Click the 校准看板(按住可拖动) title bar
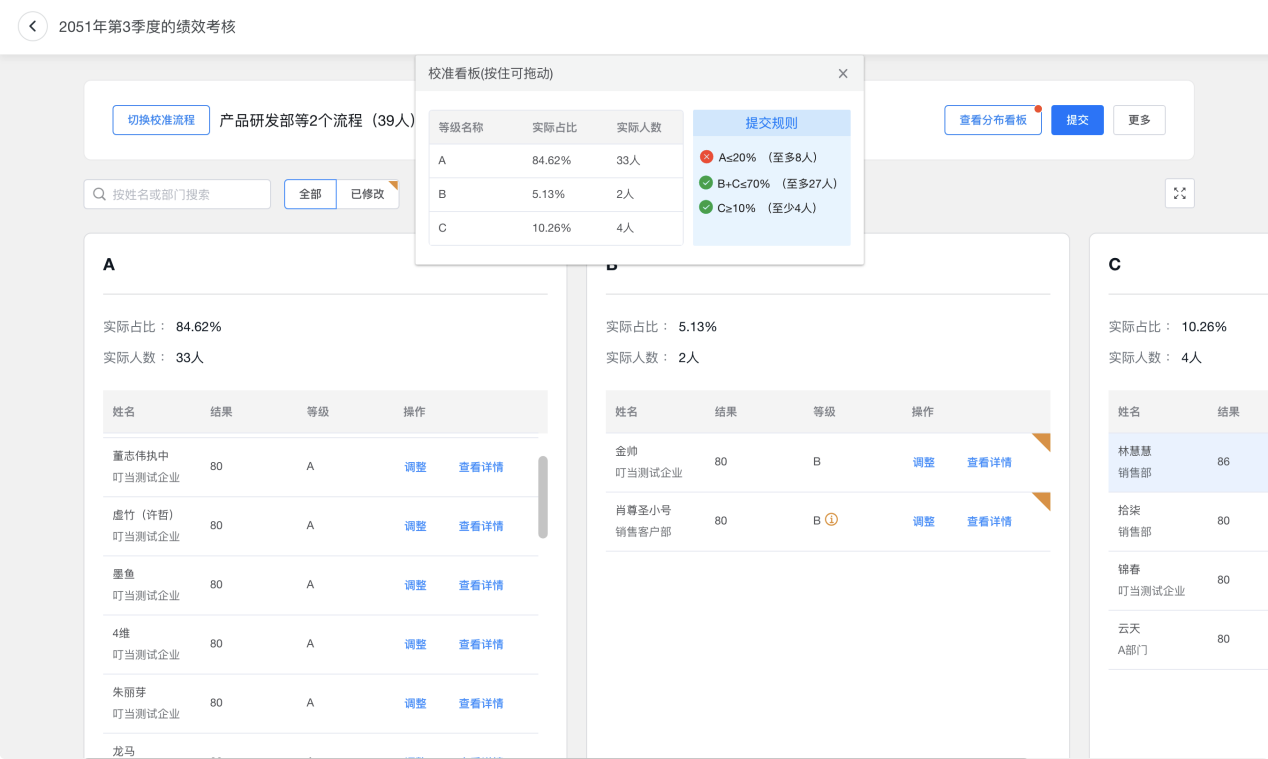The image size is (1268, 759). 640,73
